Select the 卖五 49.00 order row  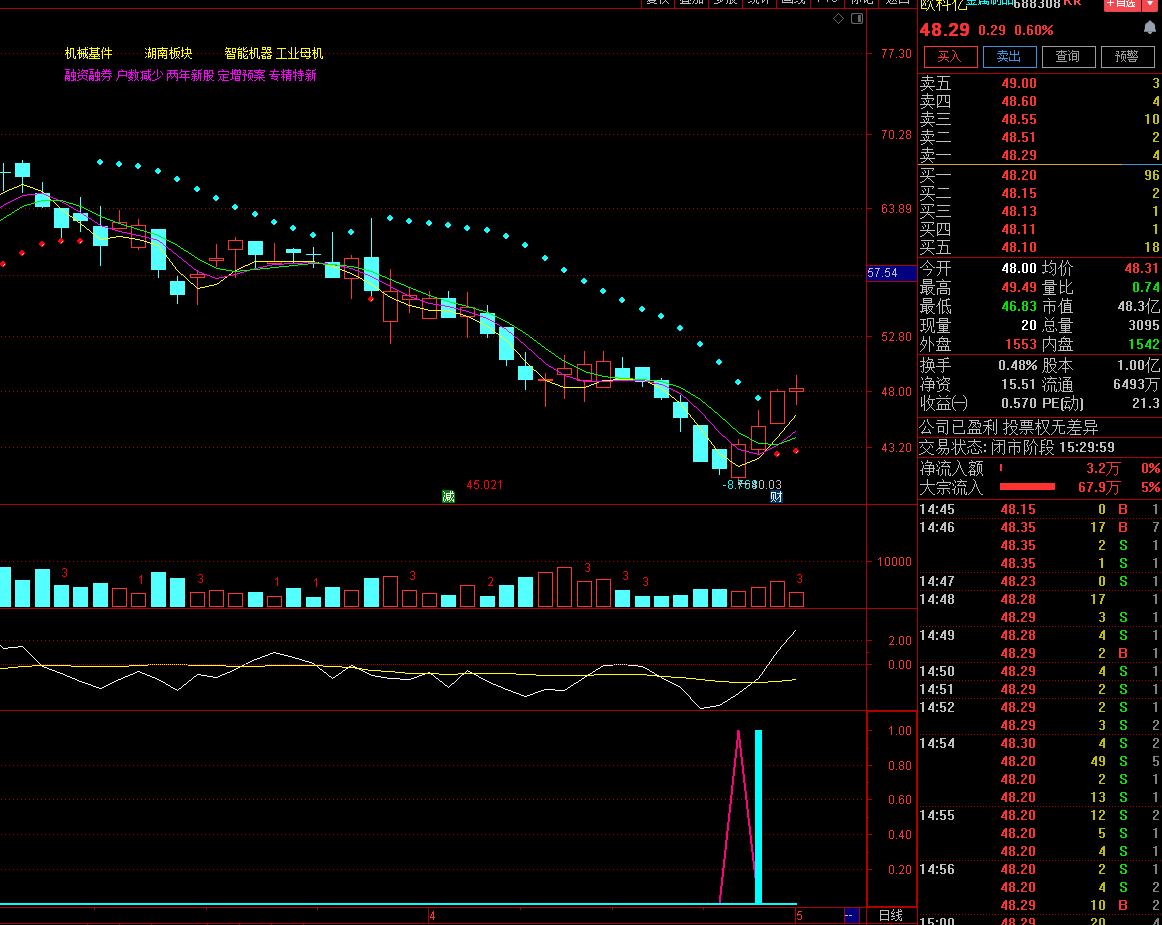click(1040, 84)
